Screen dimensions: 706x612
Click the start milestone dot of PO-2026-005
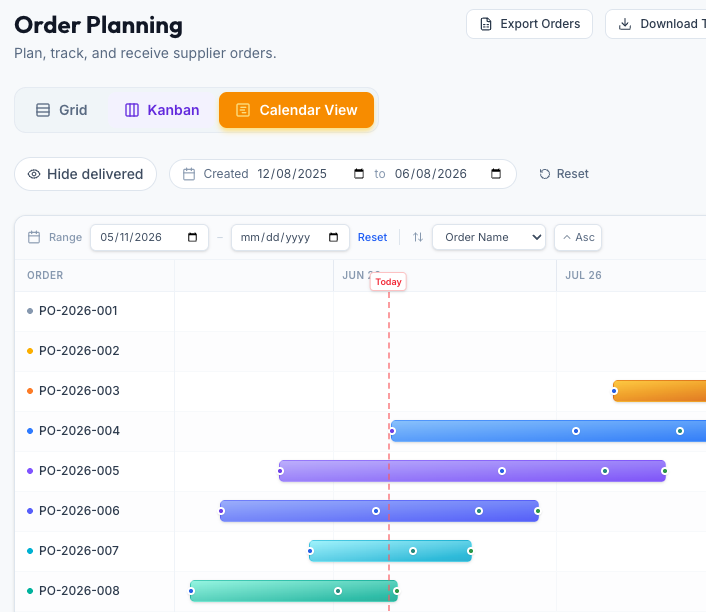280,471
